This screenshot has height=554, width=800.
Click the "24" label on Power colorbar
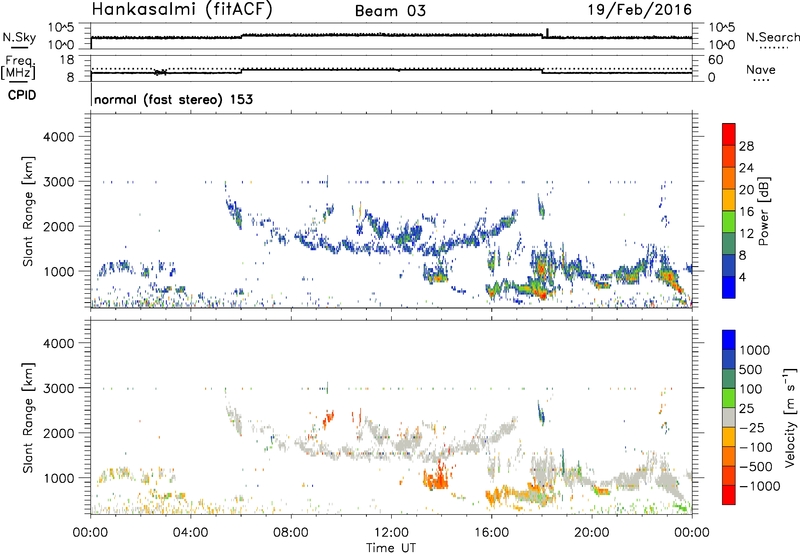click(746, 168)
